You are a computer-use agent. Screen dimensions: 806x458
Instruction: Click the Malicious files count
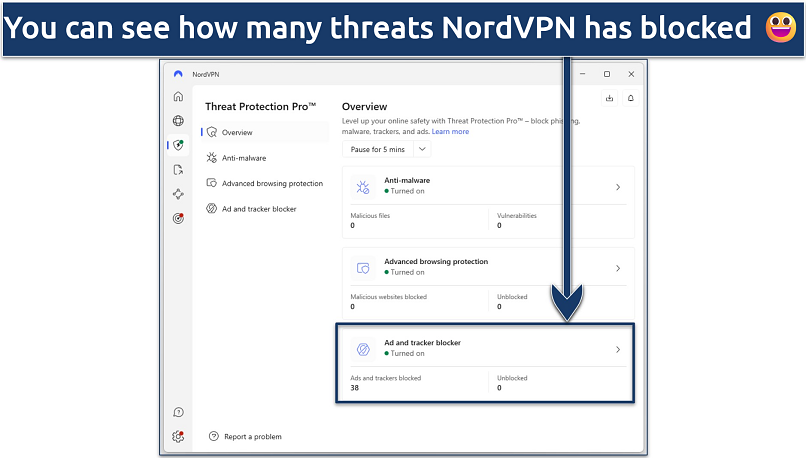point(353,225)
